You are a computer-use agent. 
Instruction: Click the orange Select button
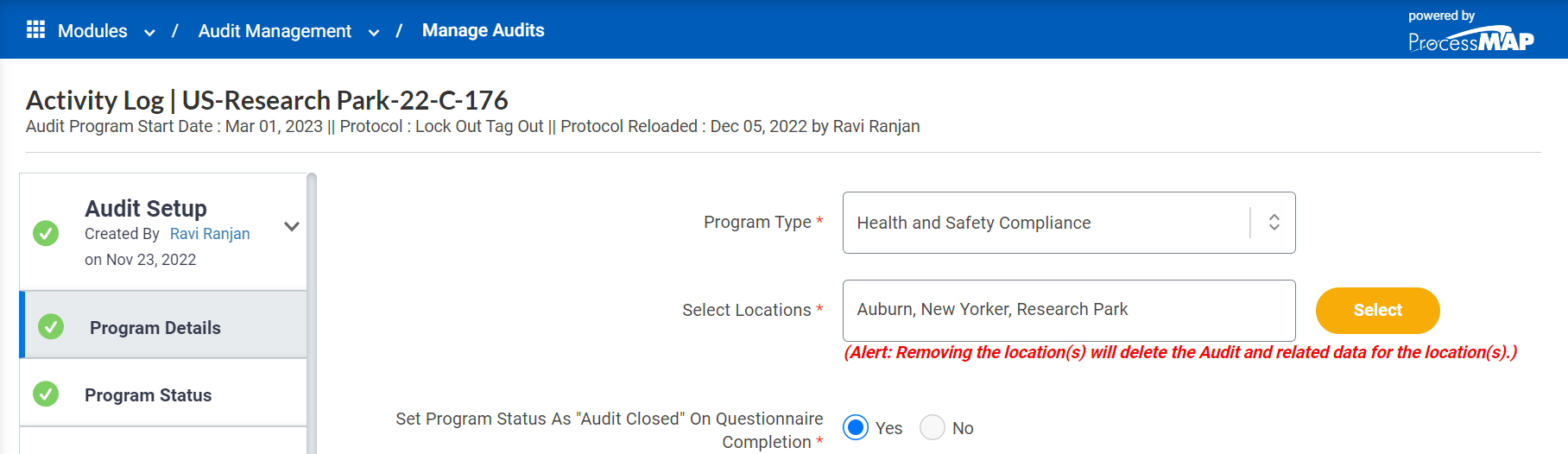coord(1377,311)
